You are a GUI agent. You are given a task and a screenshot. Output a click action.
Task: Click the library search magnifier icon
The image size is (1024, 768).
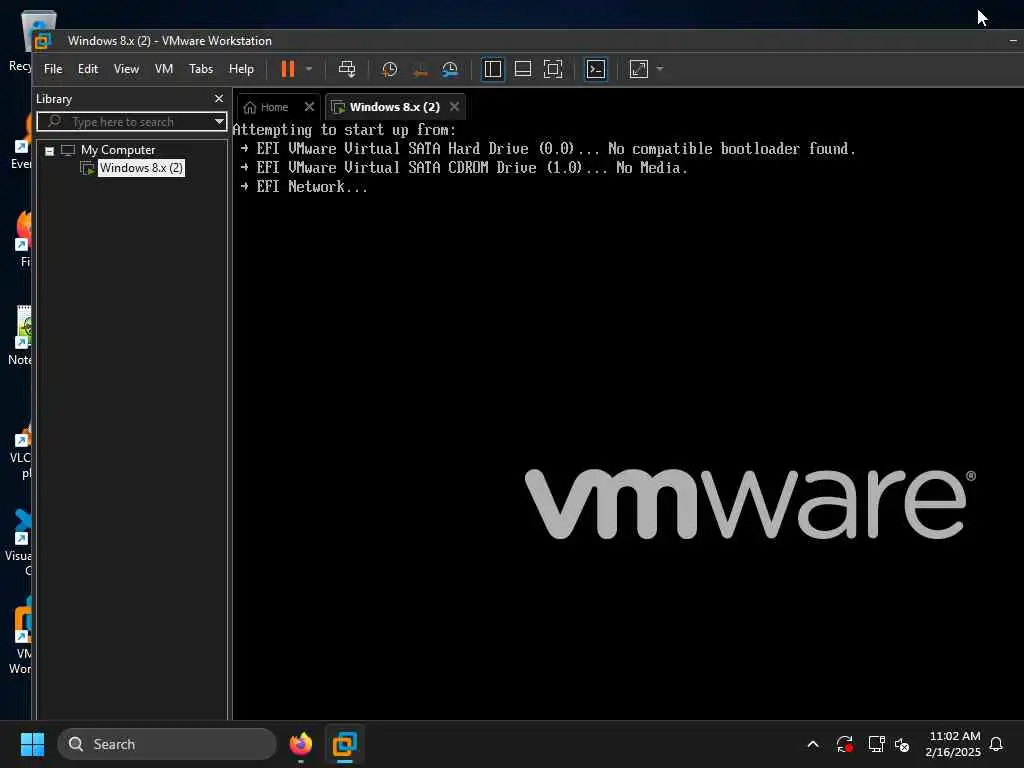55,122
